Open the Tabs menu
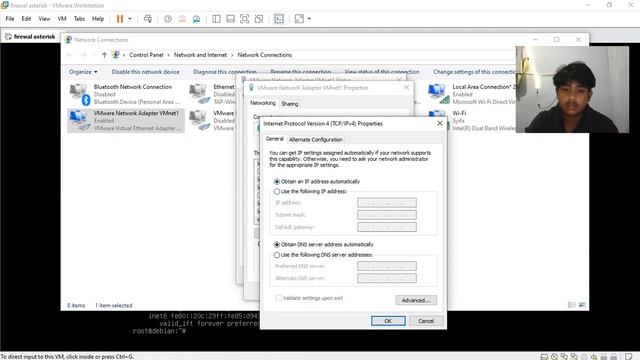Screen dimensions: 640x360 click(x=79, y=19)
